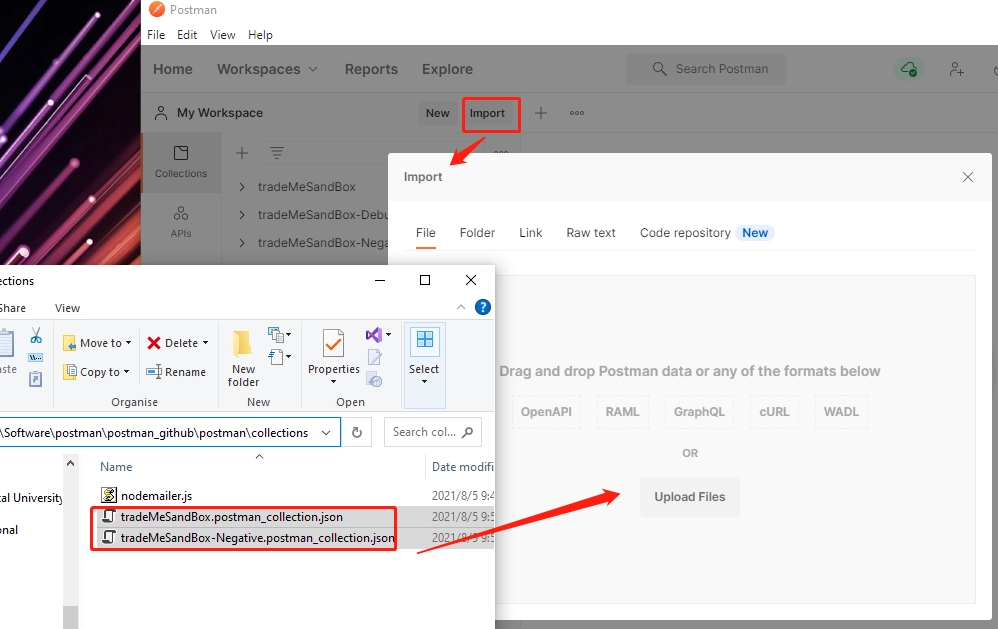The image size is (998, 629).
Task: Open the Delete dropdown arrow
Action: click(206, 343)
